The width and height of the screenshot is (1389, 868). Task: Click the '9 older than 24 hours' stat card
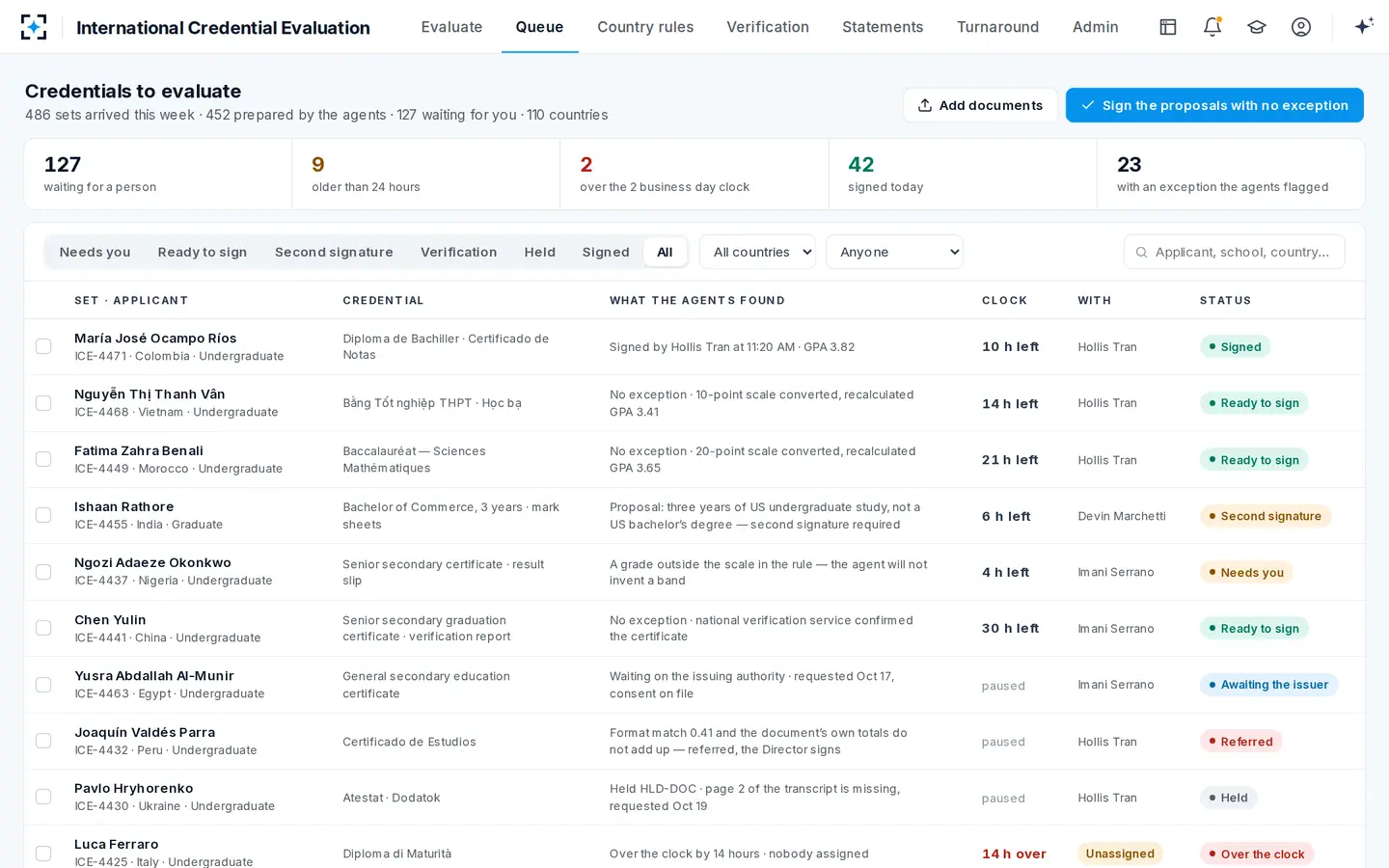[x=425, y=174]
